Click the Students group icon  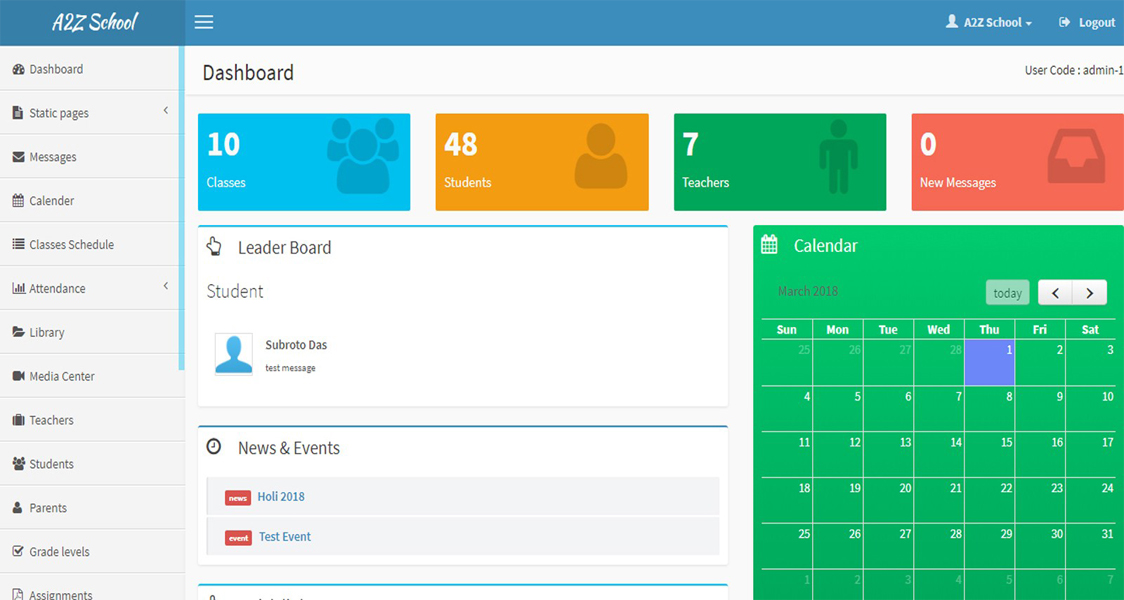19,464
